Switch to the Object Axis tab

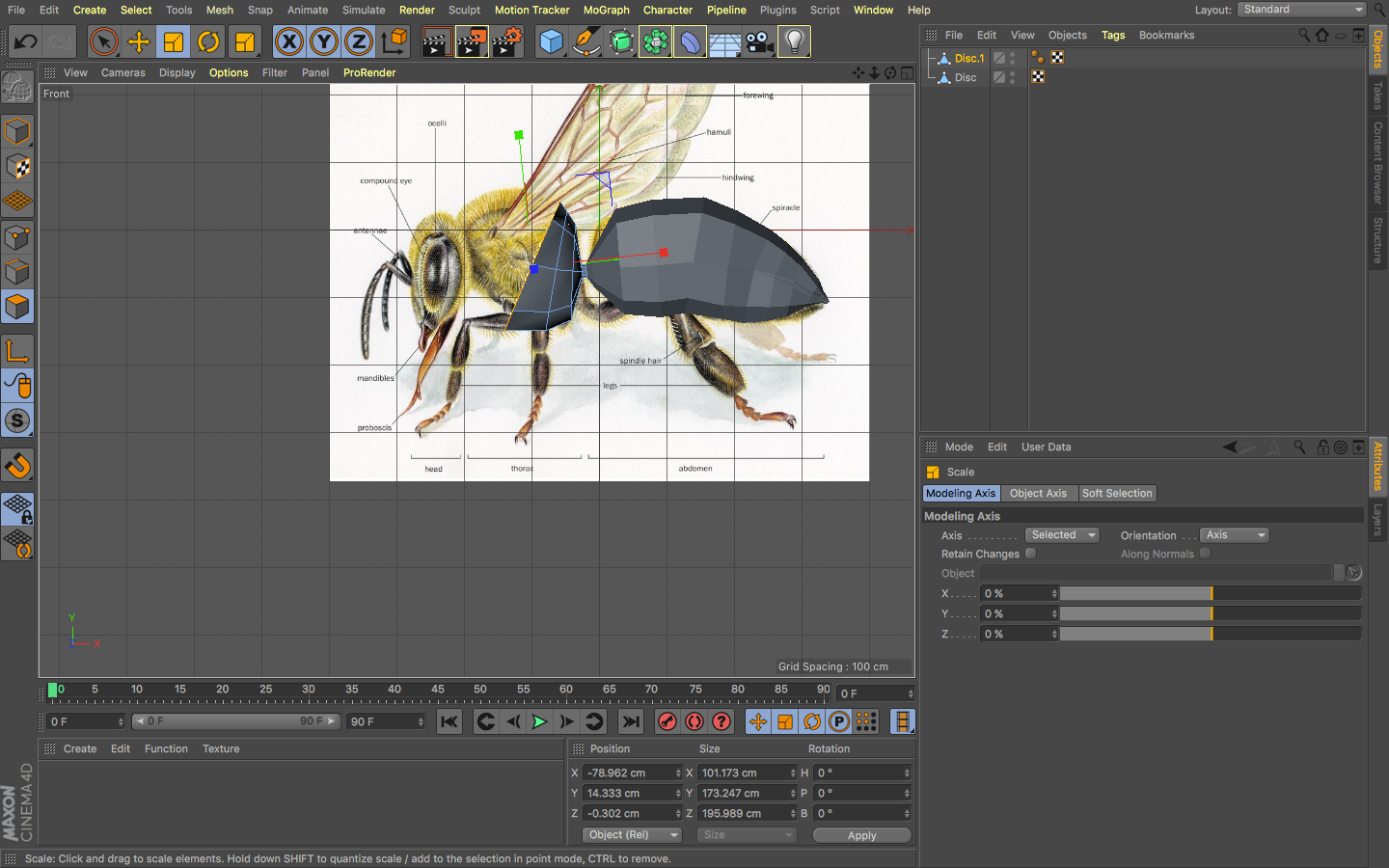click(1038, 493)
